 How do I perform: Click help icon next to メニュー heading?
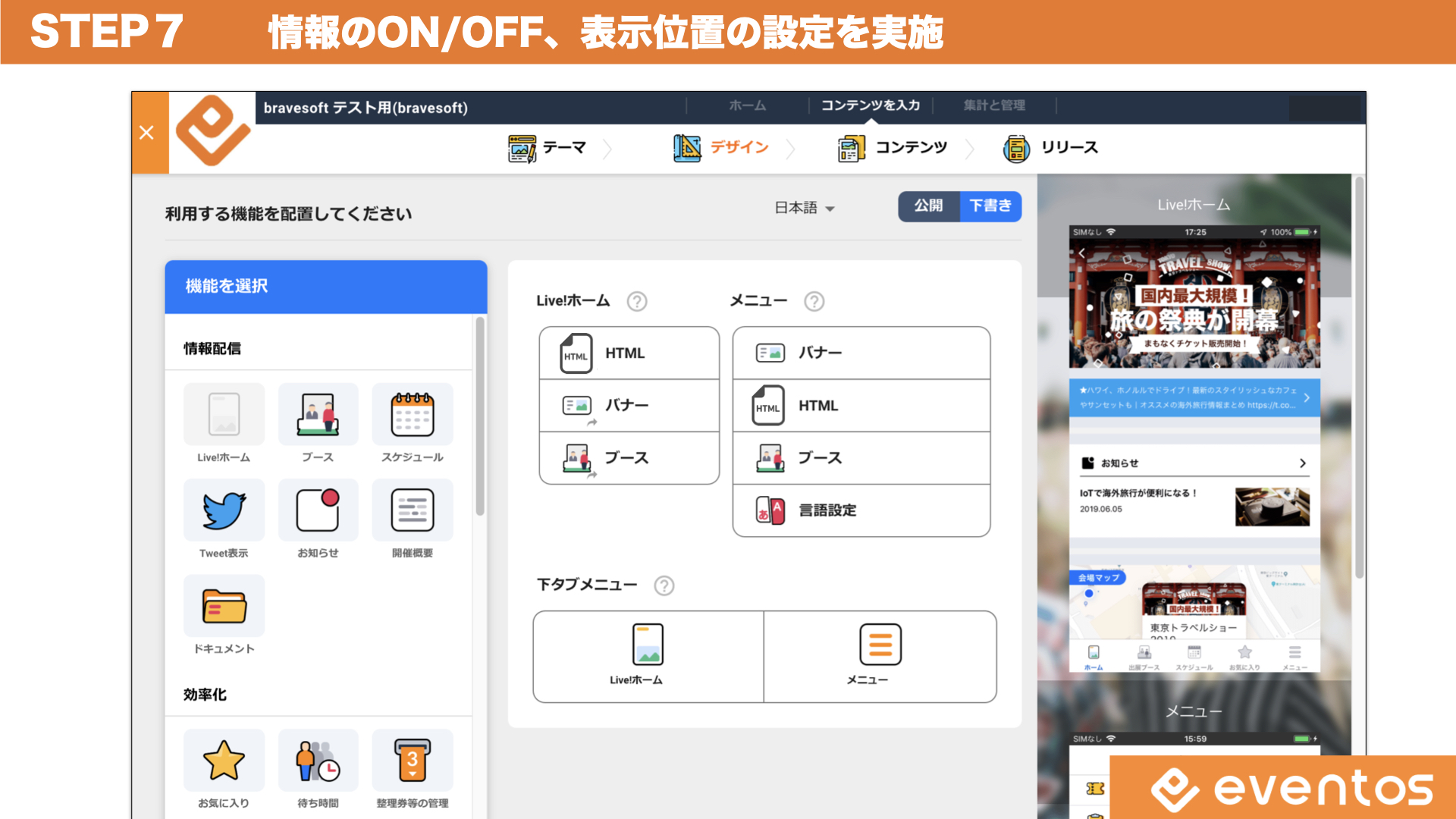[814, 302]
